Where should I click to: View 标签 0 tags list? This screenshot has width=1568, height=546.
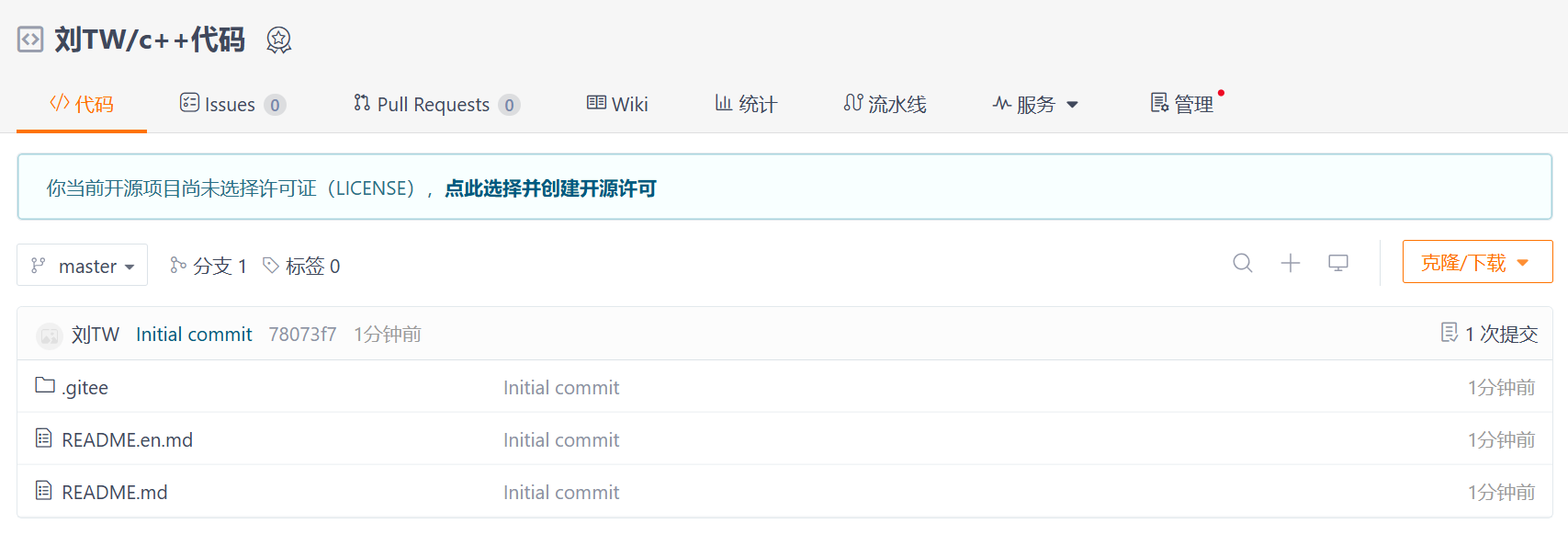pyautogui.click(x=301, y=266)
